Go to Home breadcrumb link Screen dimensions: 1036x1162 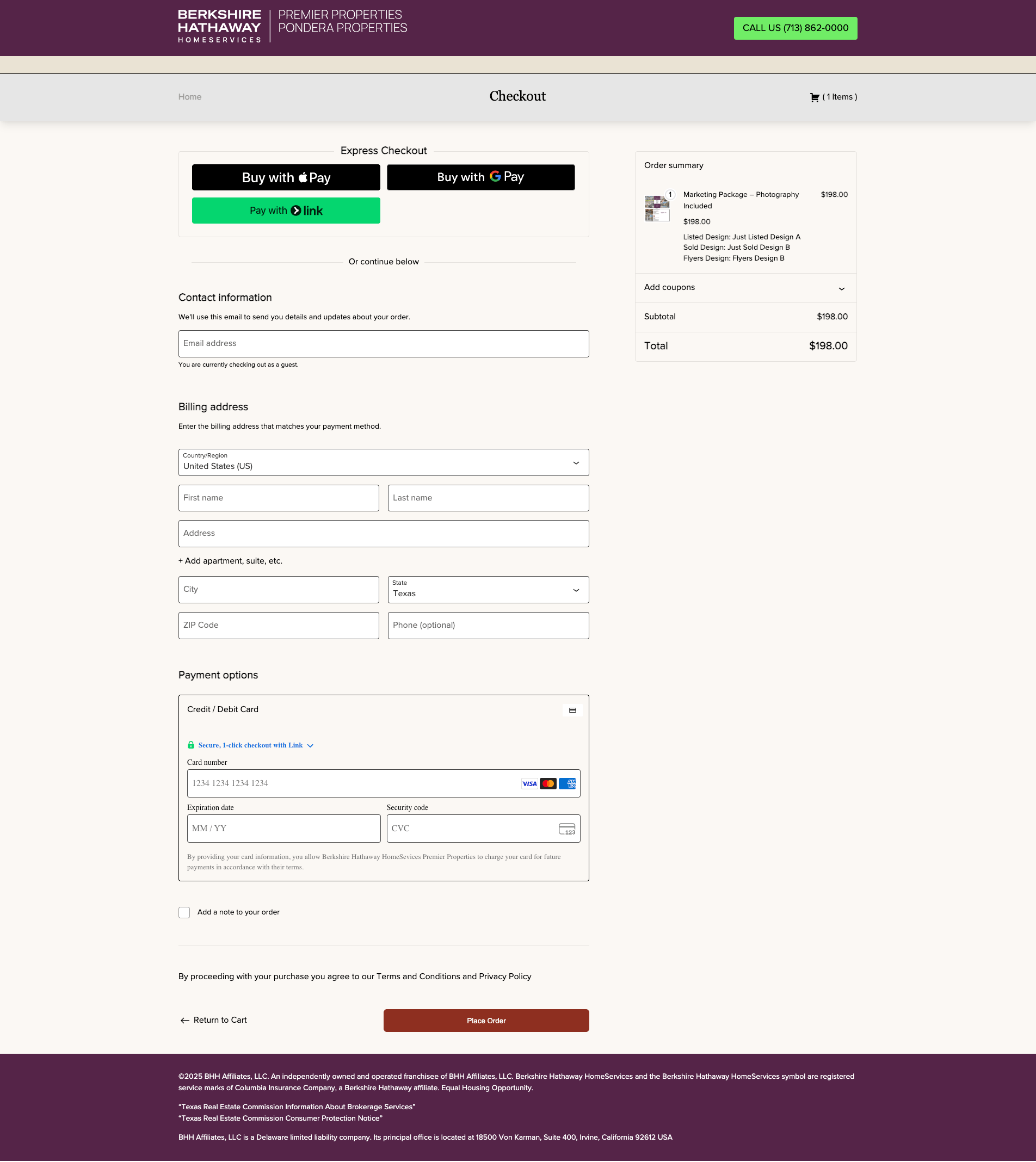tap(189, 97)
